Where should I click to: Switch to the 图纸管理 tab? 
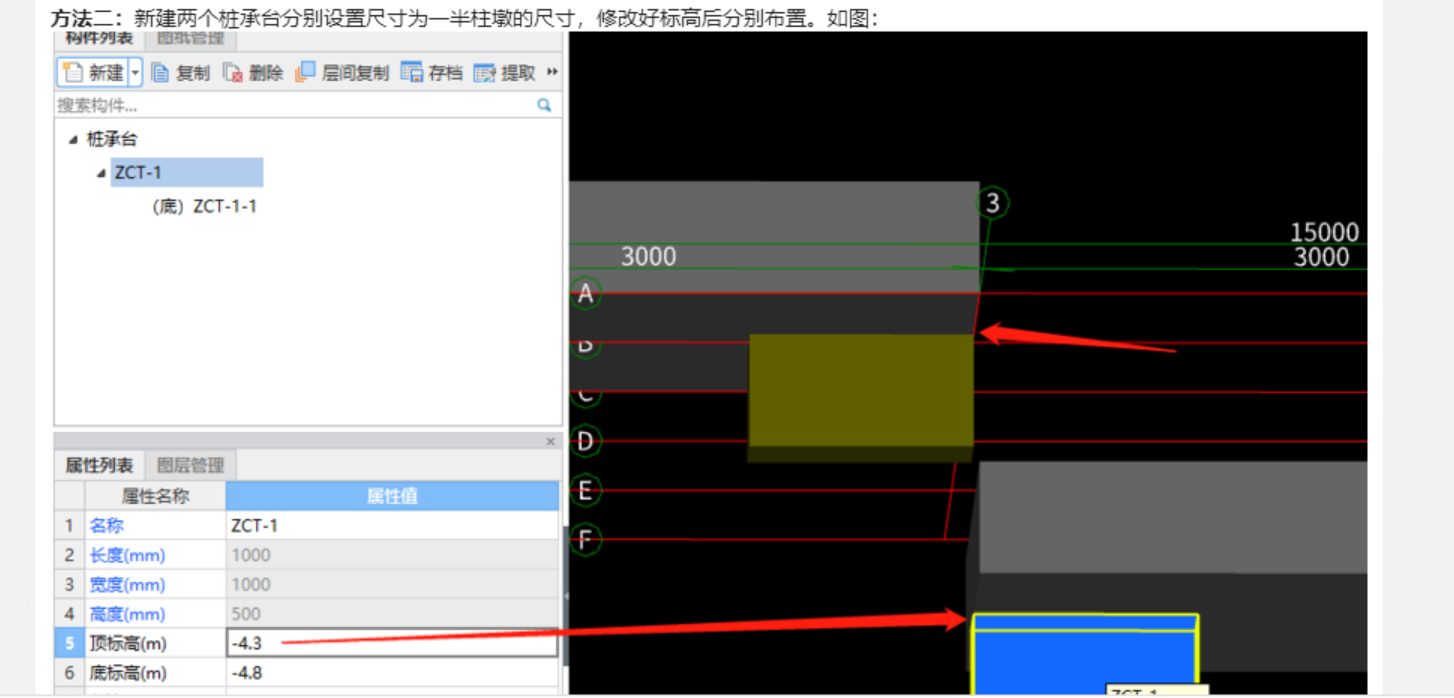pyautogui.click(x=191, y=40)
